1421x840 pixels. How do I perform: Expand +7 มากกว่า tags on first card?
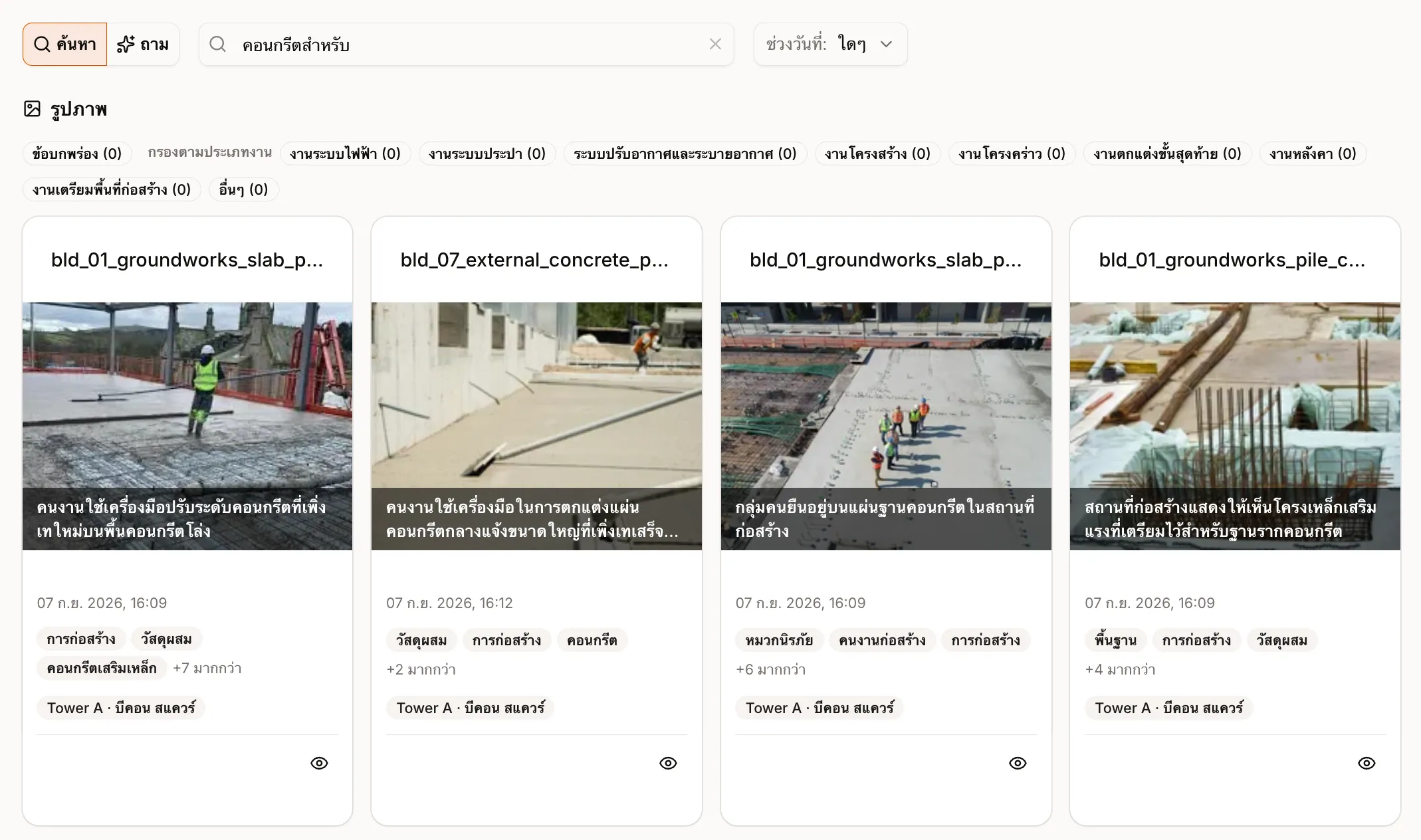(207, 668)
